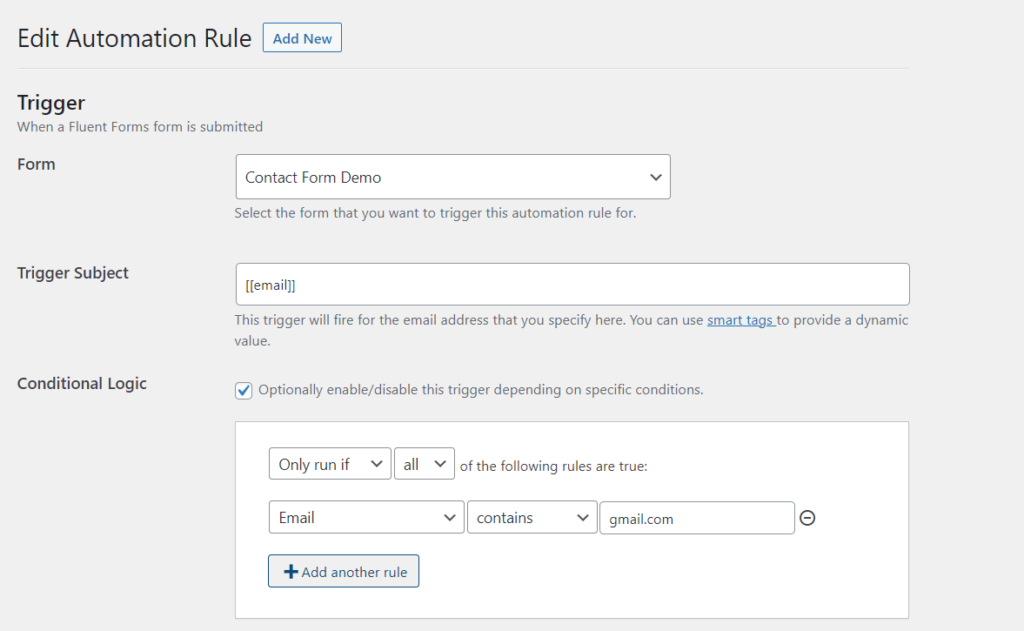Toggle the Conditional Logic enable checkbox

click(243, 389)
